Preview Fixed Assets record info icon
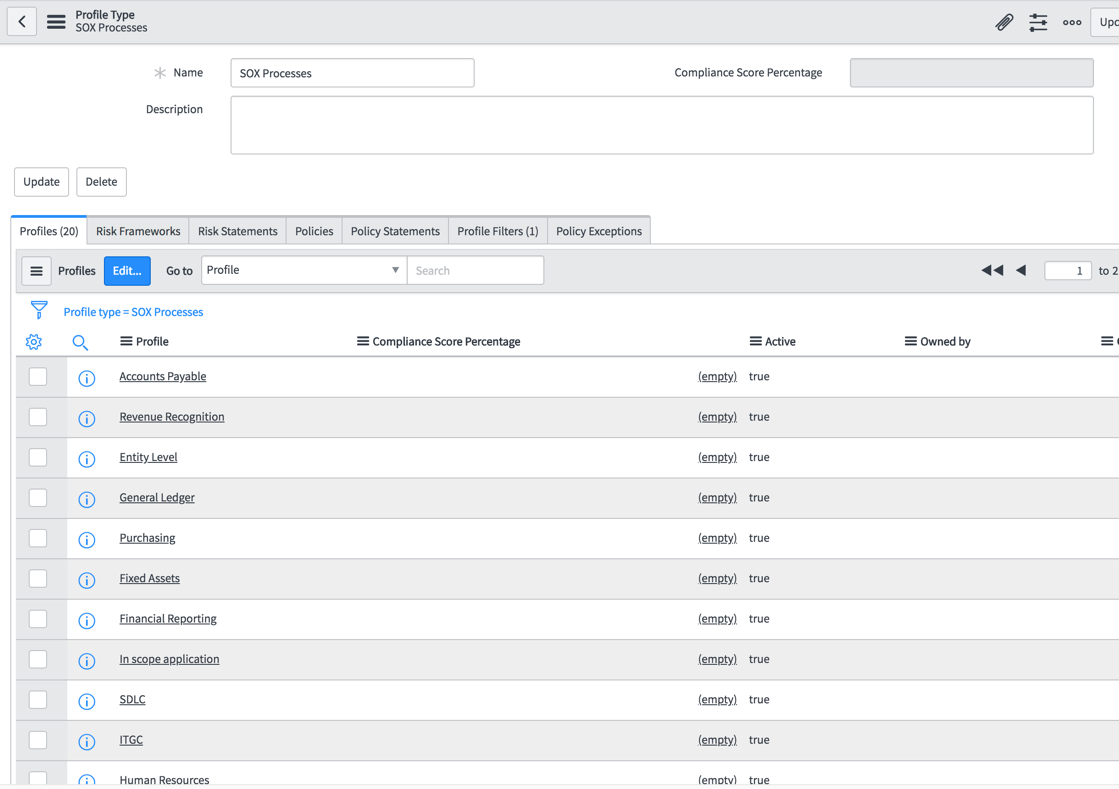Image resolution: width=1119 pixels, height=789 pixels. 86,580
